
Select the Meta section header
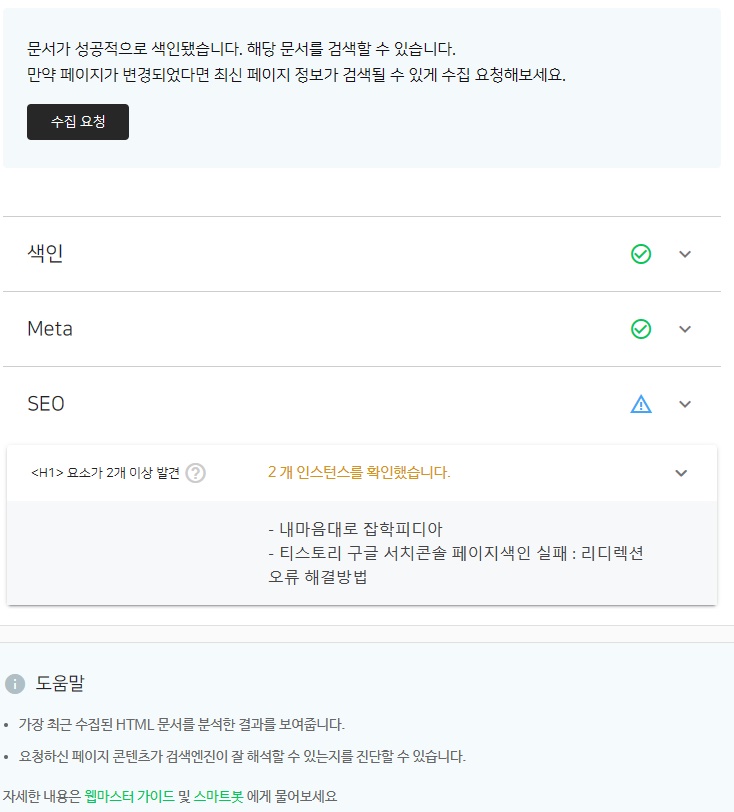(48, 328)
